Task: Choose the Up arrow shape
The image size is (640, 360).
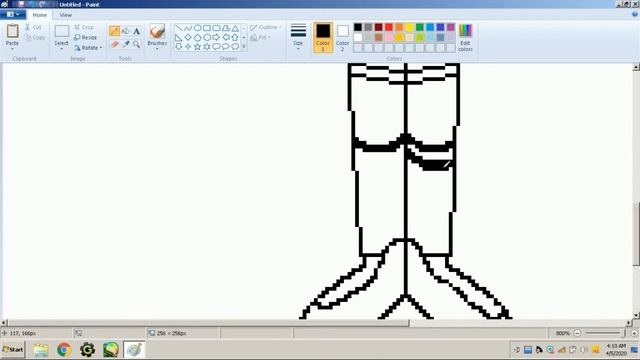Action: (x=235, y=38)
